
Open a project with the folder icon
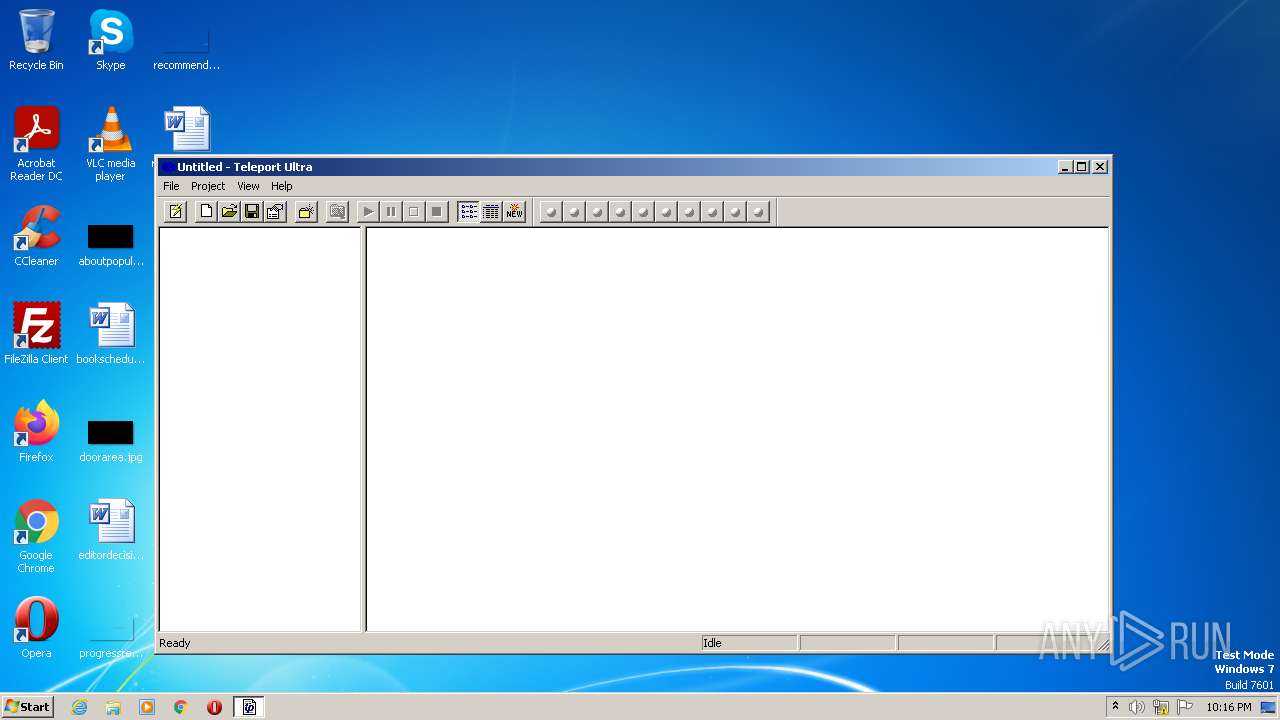[x=229, y=211]
